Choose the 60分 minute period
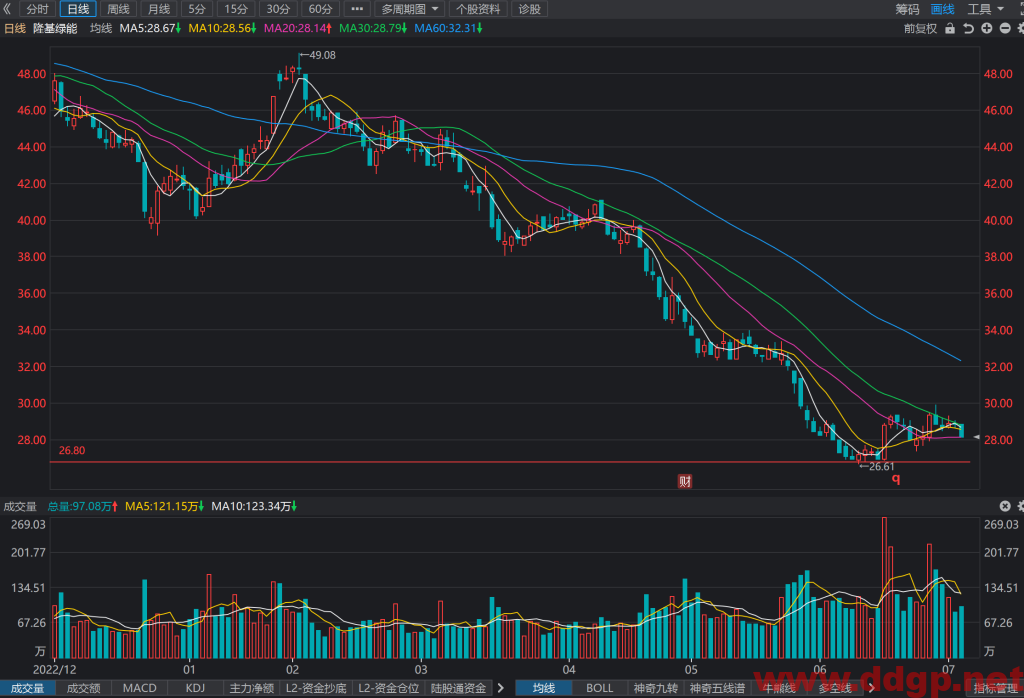This screenshot has height=698, width=1024. [320, 8]
